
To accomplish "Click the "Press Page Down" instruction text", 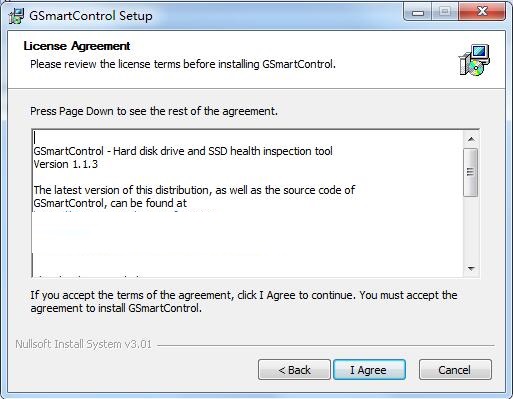I will pos(154,111).
